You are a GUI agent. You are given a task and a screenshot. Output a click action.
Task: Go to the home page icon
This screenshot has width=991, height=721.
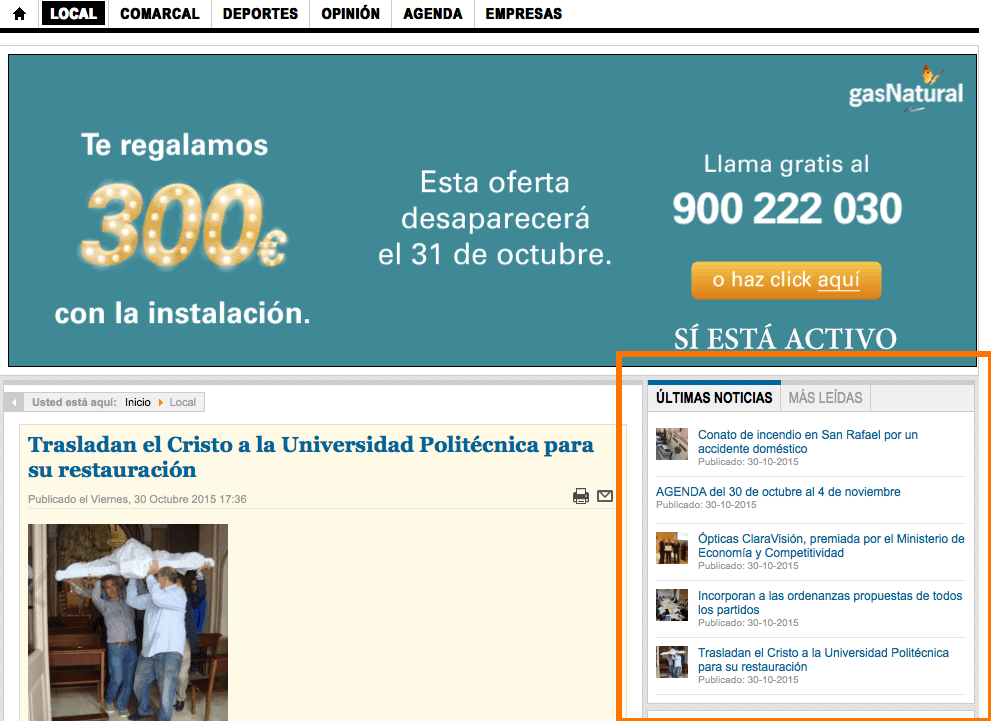pyautogui.click(x=20, y=14)
